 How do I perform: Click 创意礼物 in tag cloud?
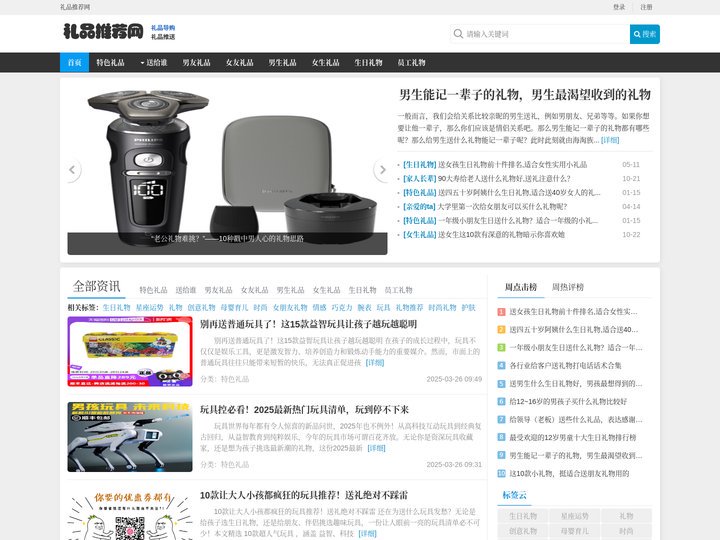point(523,531)
